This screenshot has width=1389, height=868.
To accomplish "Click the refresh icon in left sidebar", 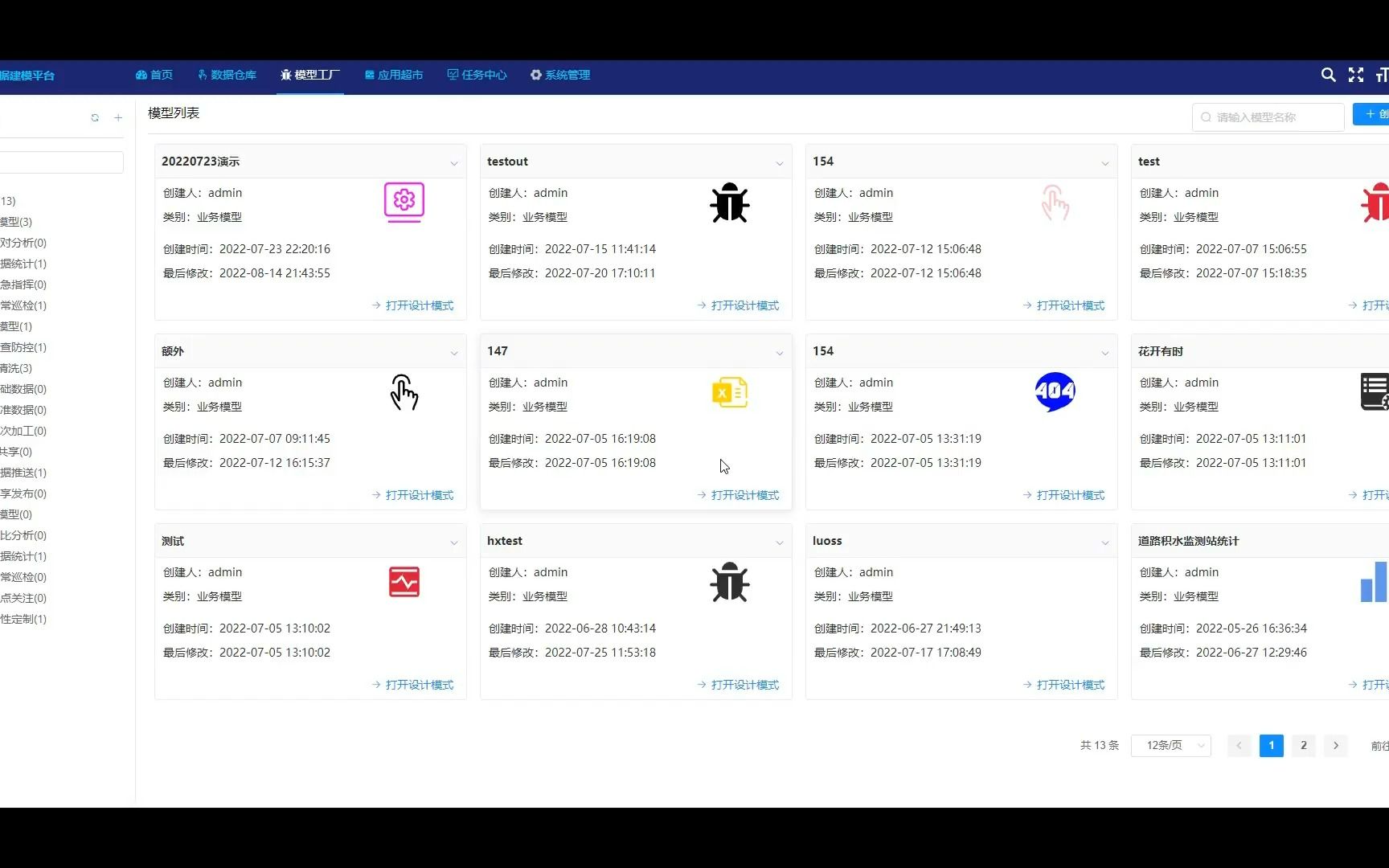I will pyautogui.click(x=95, y=118).
